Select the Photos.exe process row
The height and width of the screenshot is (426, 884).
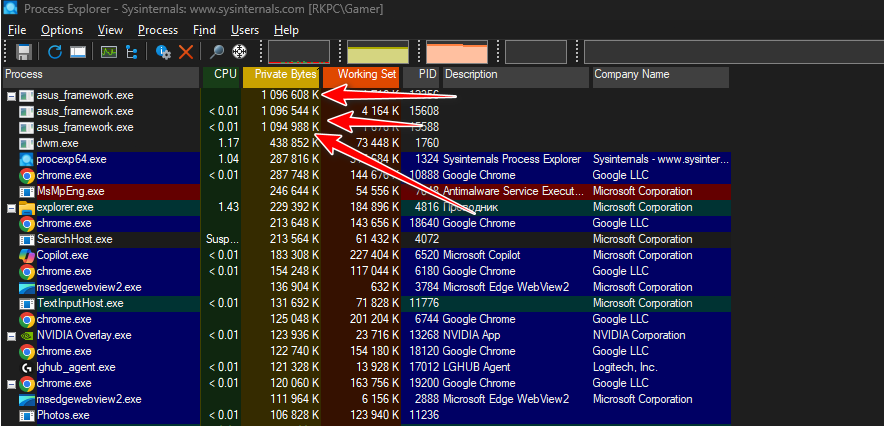[366, 415]
